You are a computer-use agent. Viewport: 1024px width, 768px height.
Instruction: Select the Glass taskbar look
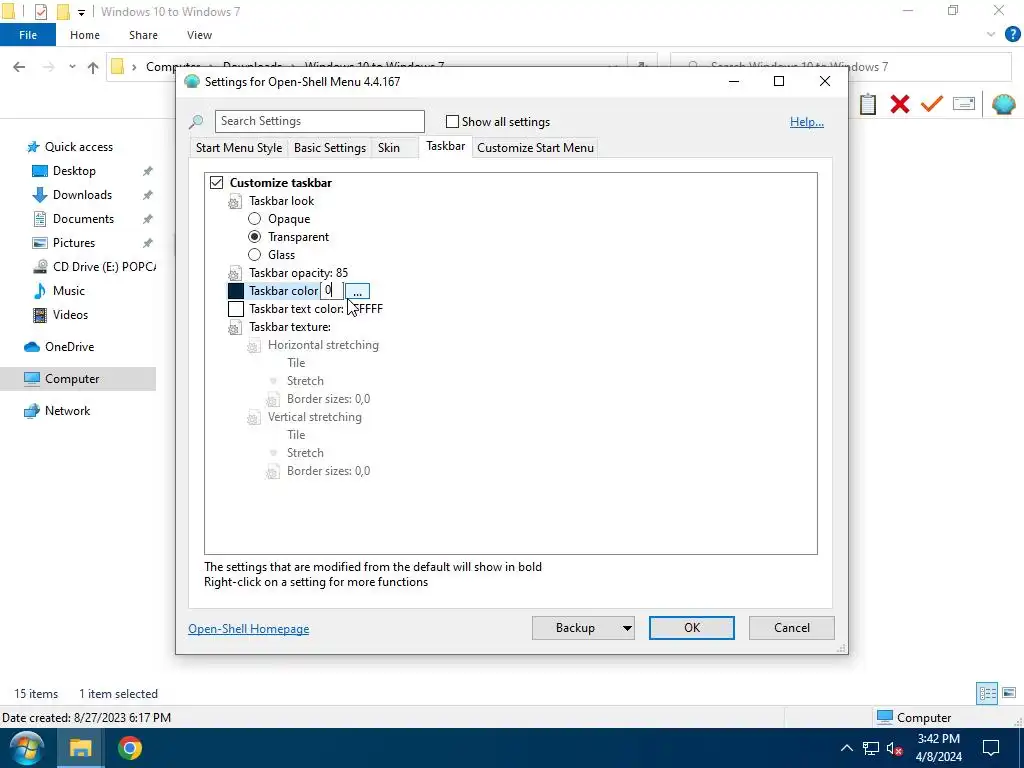click(255, 255)
